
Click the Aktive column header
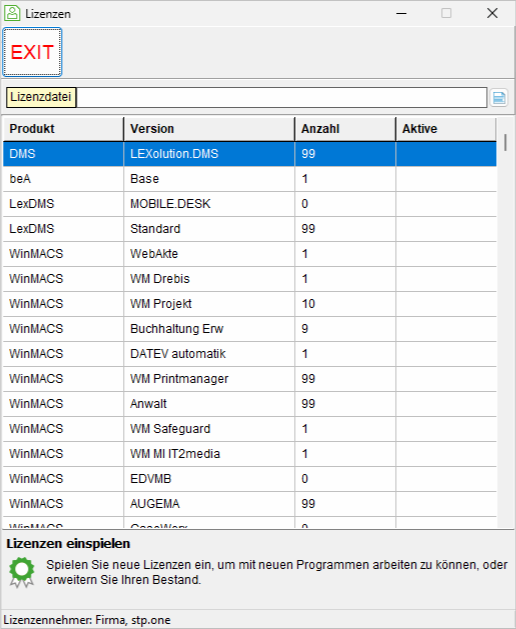tap(446, 129)
